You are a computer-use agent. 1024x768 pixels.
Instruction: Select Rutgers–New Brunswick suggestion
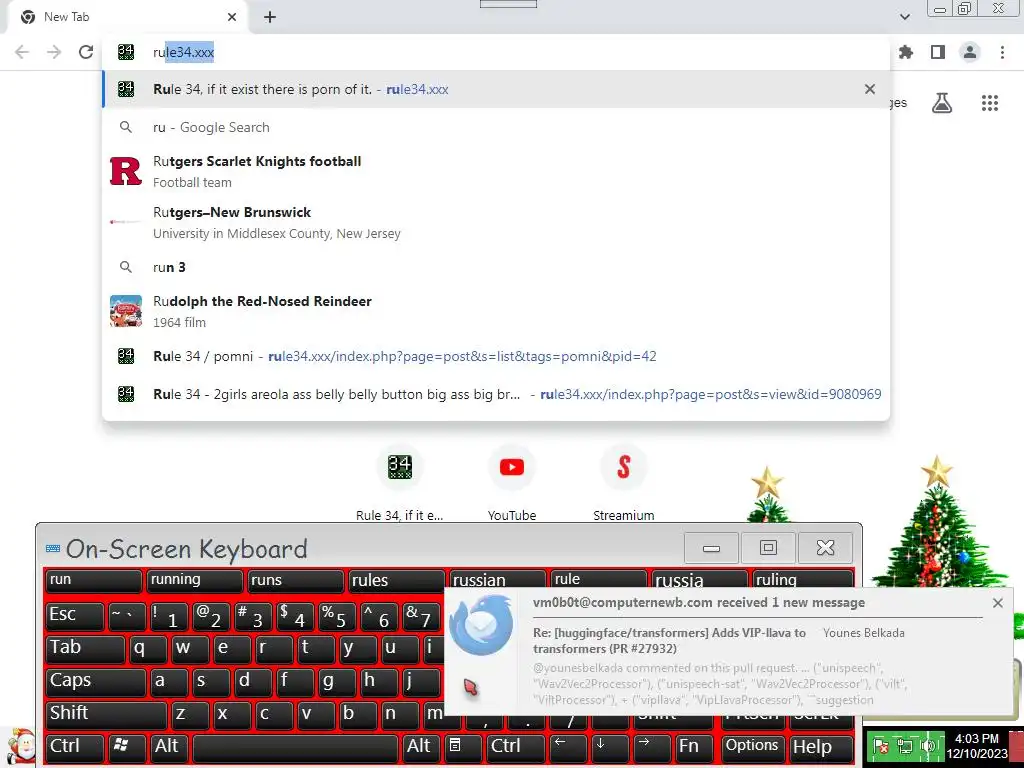[496, 222]
